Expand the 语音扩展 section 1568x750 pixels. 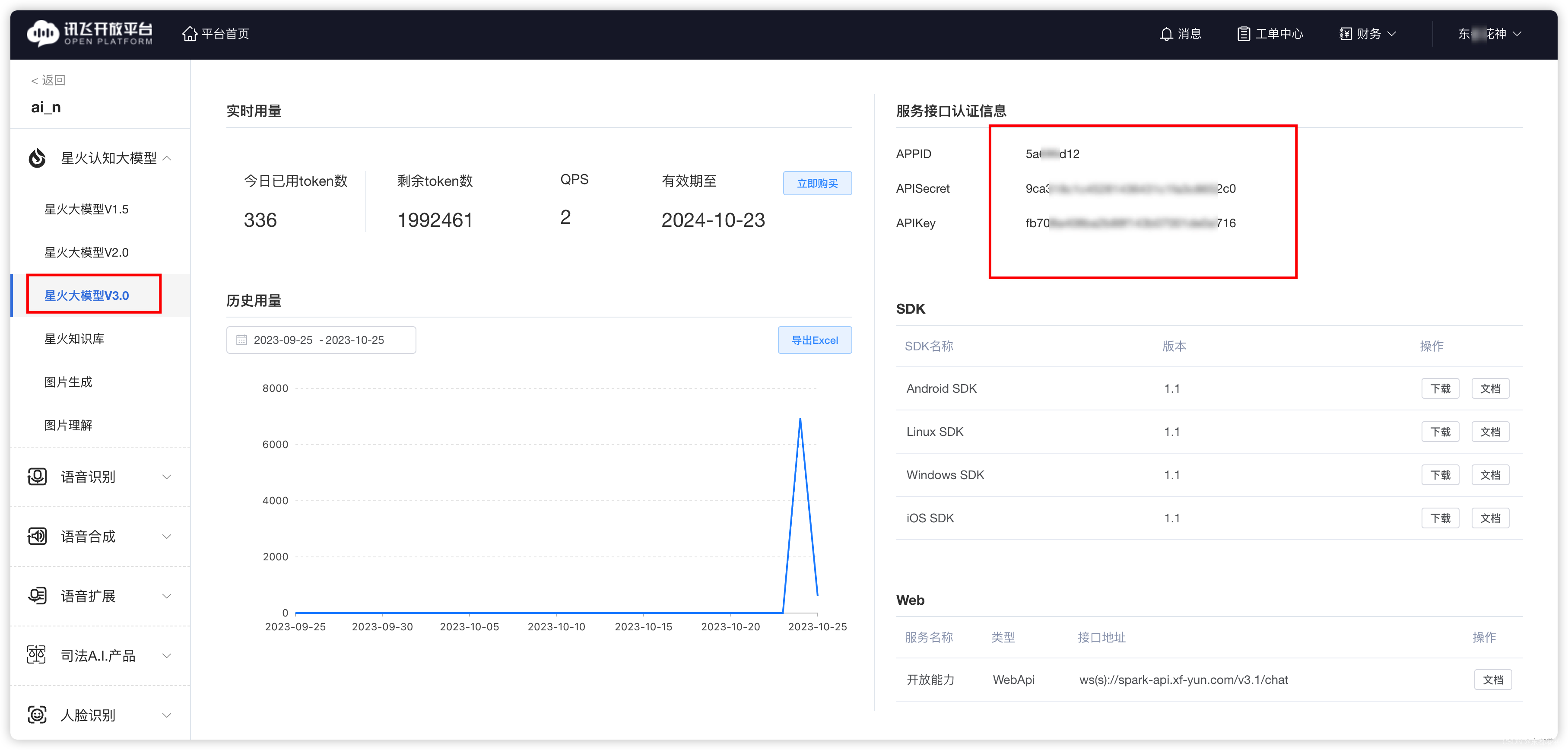[167, 596]
